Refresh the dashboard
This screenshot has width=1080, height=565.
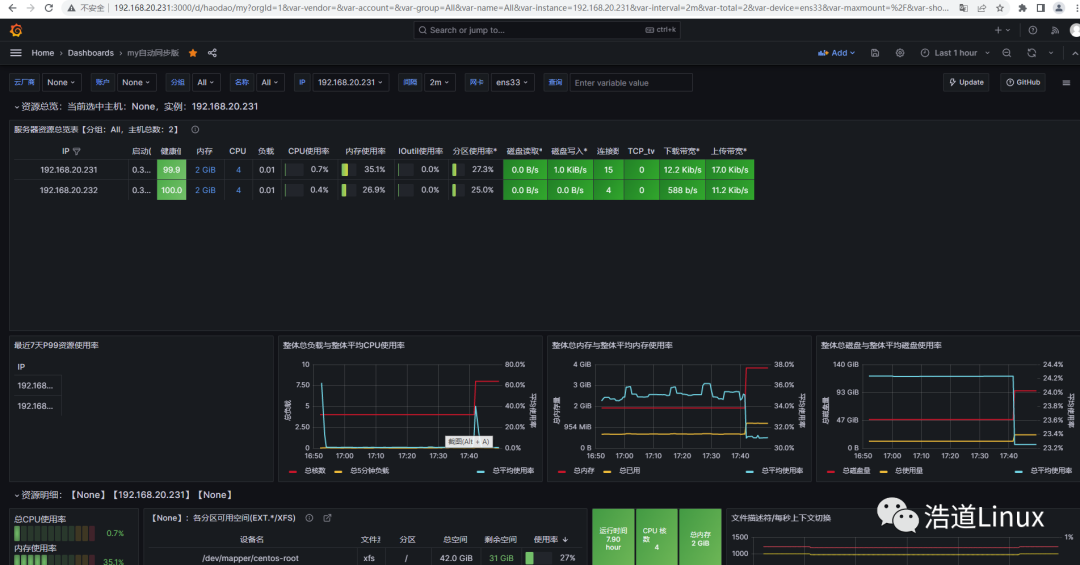coord(1031,53)
